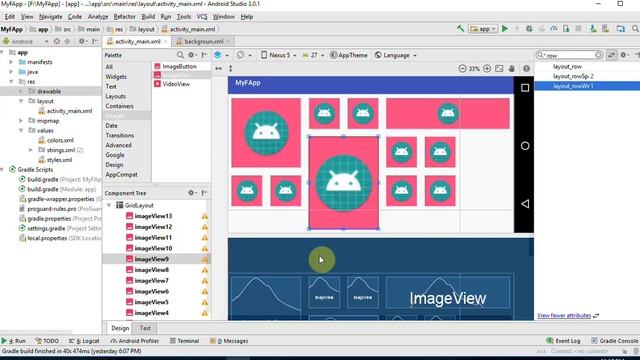
Task: Click the AppTheme theme button
Action: tap(349, 55)
